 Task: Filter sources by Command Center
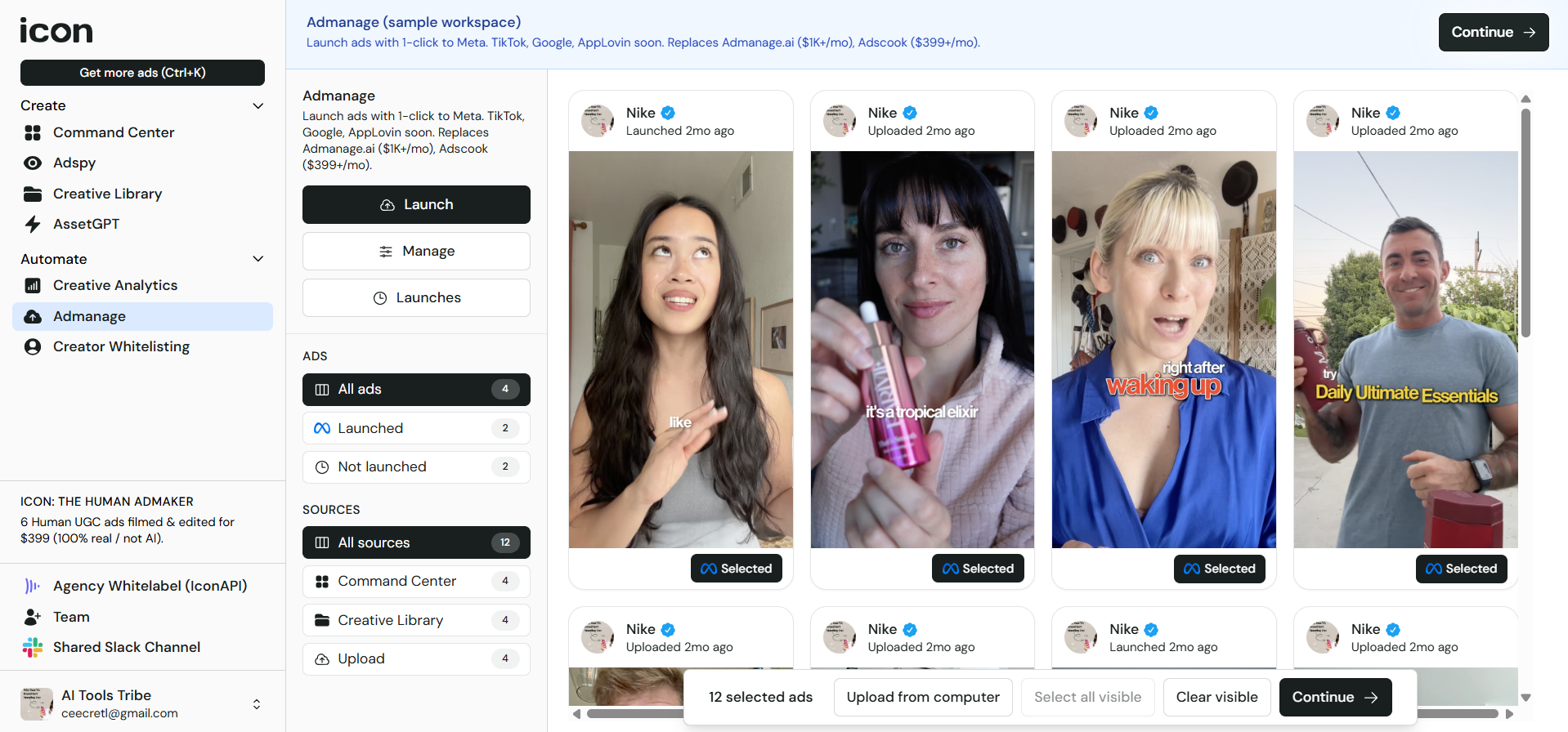pos(416,582)
